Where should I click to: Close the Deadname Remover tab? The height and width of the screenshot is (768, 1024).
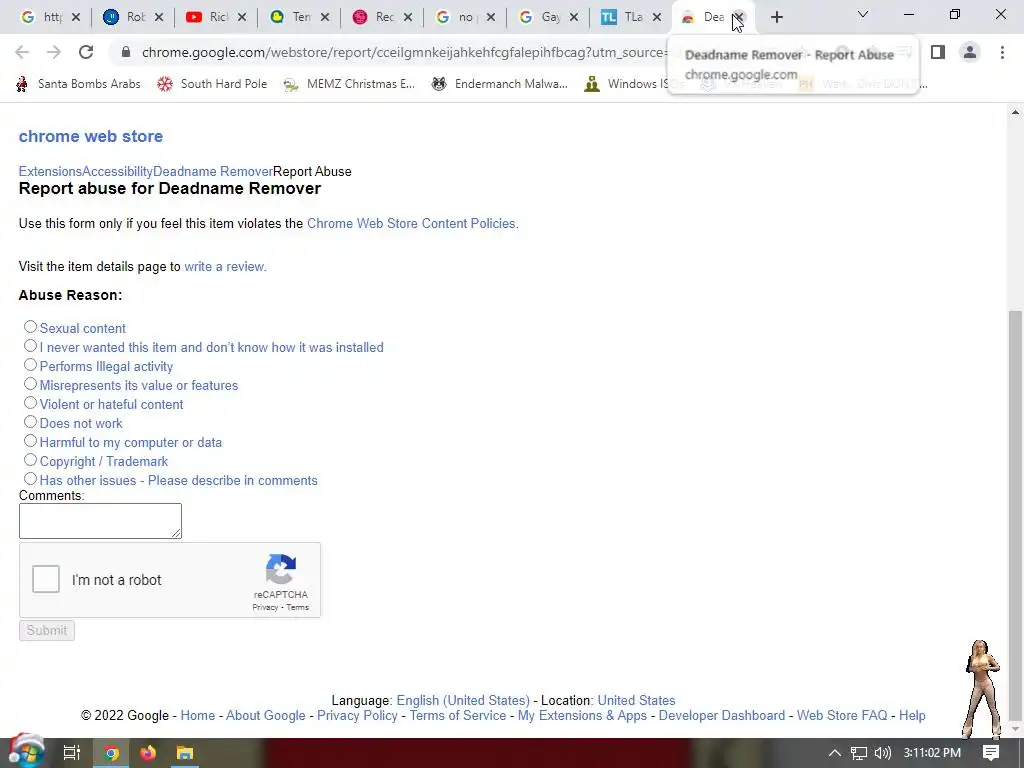pyautogui.click(x=739, y=18)
